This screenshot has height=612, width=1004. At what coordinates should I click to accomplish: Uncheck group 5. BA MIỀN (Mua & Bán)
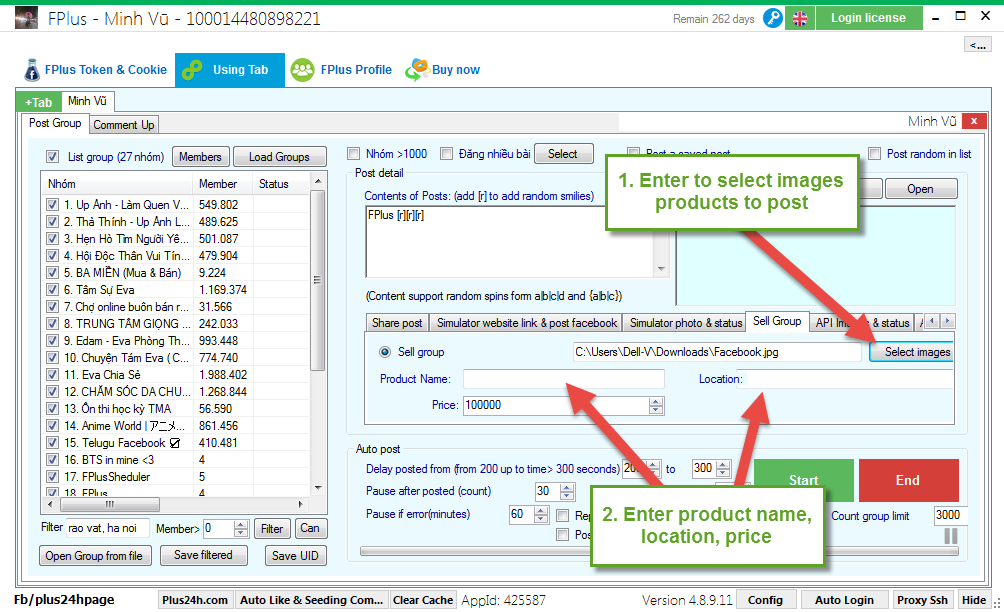pyautogui.click(x=53, y=273)
